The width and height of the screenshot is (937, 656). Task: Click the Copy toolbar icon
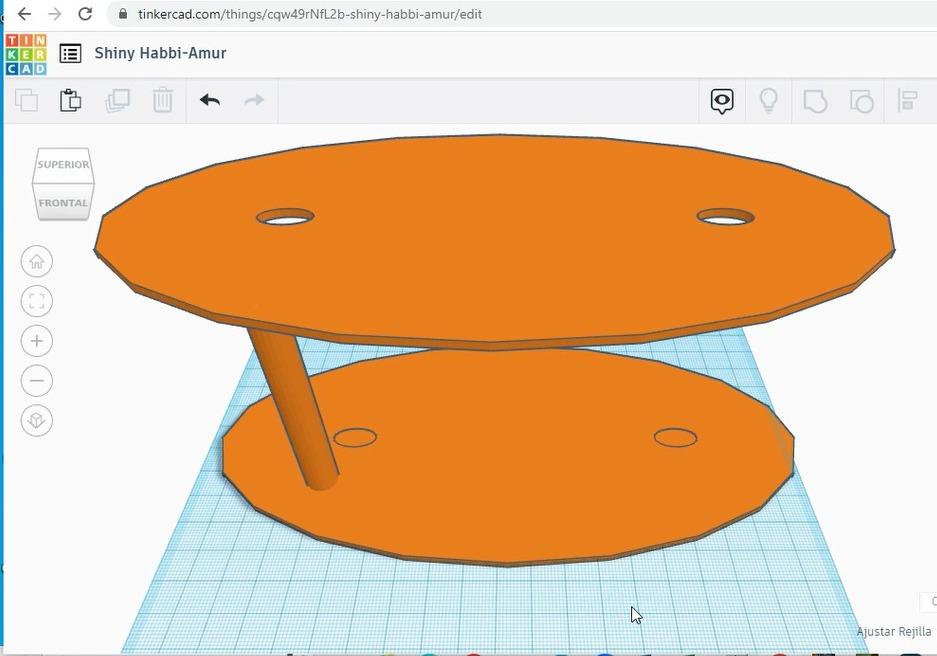coord(26,100)
